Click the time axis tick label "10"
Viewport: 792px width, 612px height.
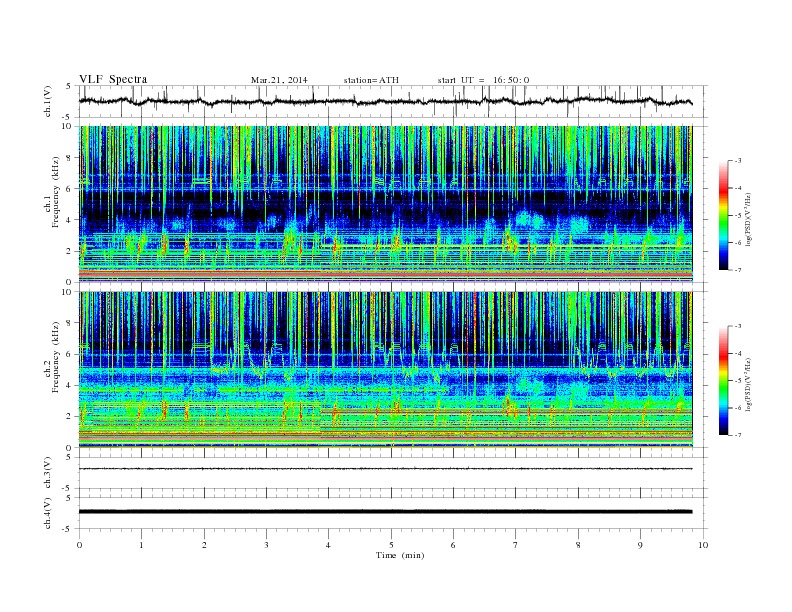[703, 545]
